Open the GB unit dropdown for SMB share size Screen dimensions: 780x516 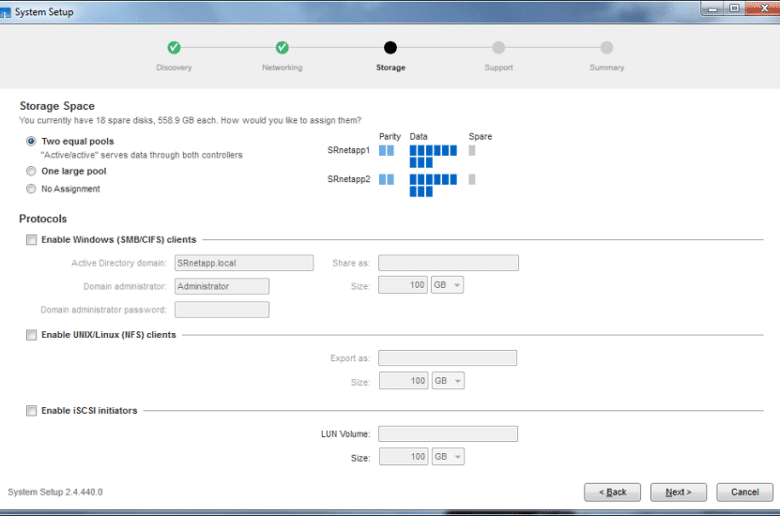tap(447, 285)
